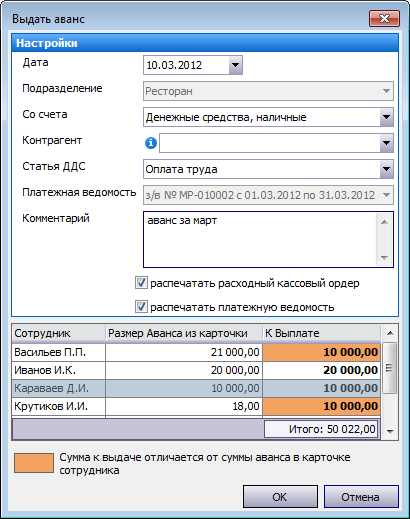This screenshot has height=519, width=410.
Task: Click the К Выплате column header
Action: (x=322, y=333)
